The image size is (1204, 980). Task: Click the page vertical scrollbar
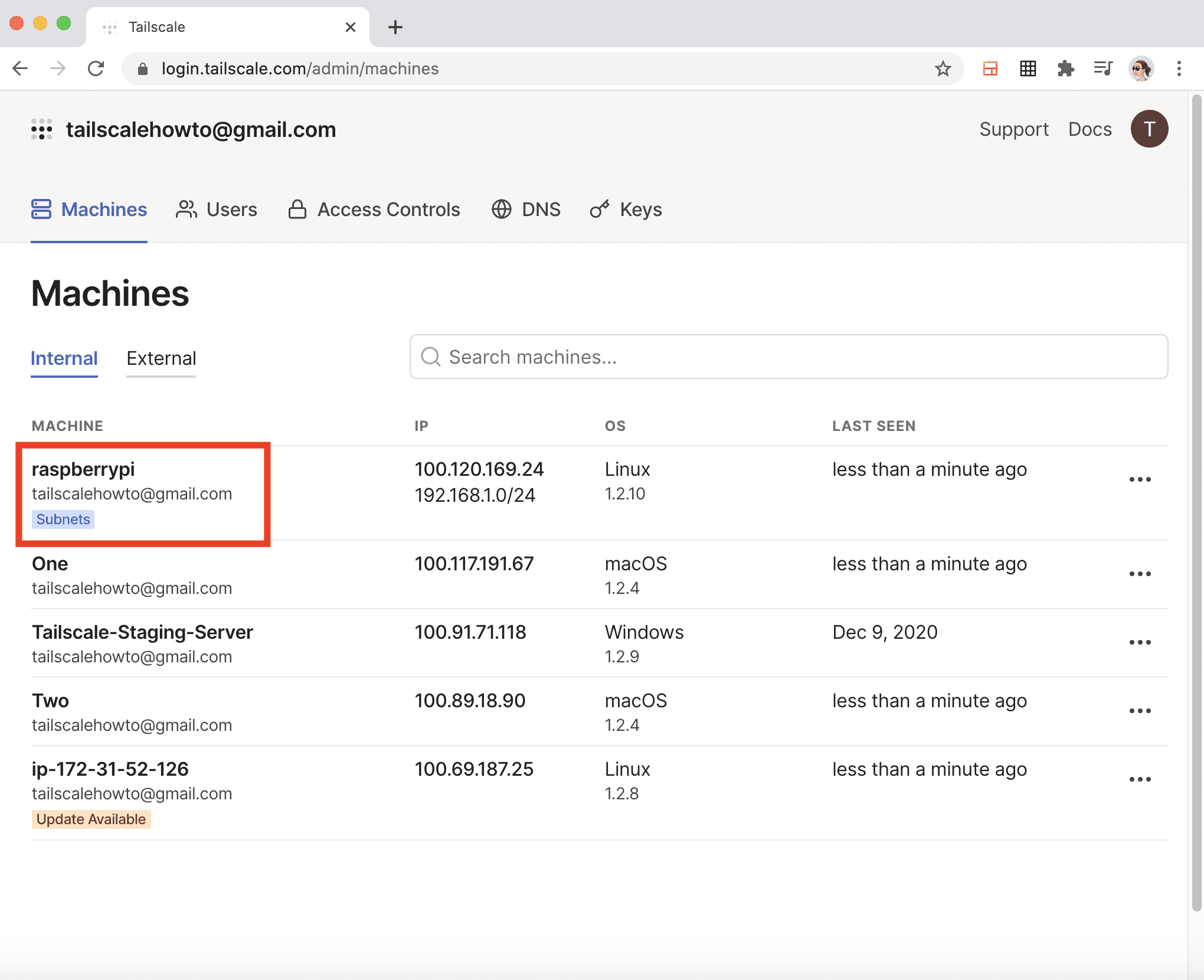point(1196,502)
